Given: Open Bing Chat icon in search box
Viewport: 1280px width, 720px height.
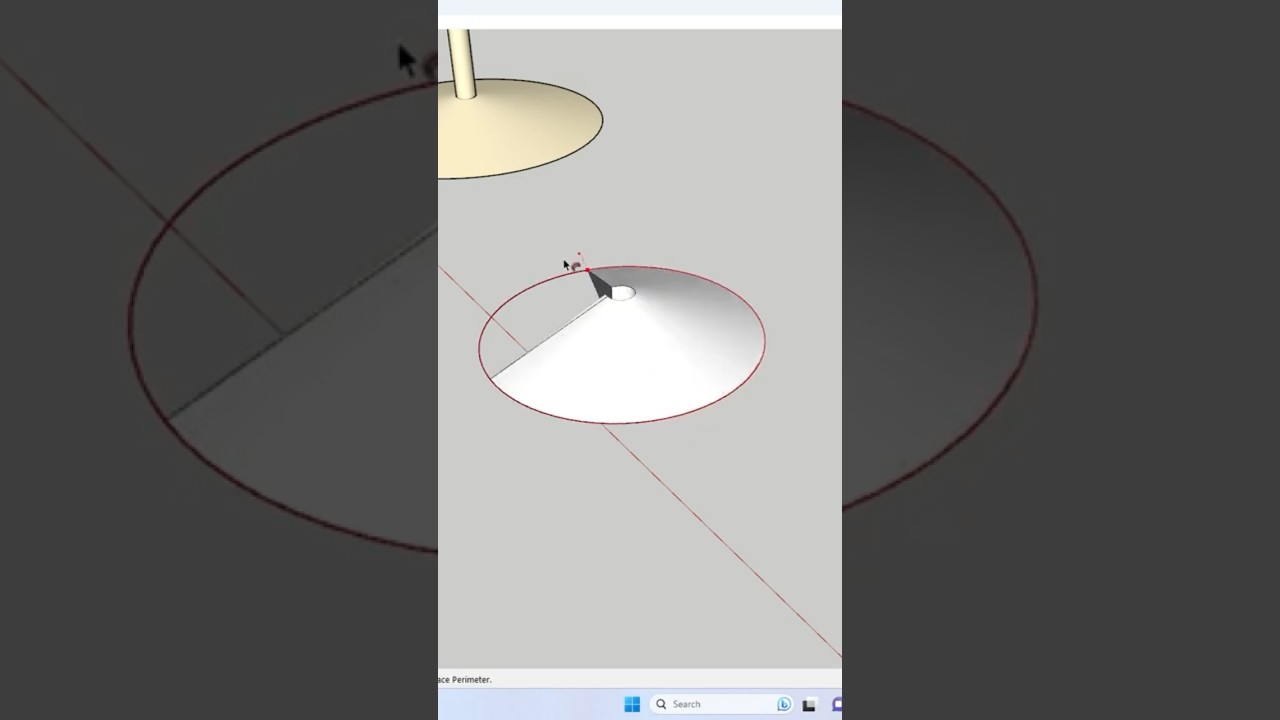Looking at the screenshot, I should [784, 704].
